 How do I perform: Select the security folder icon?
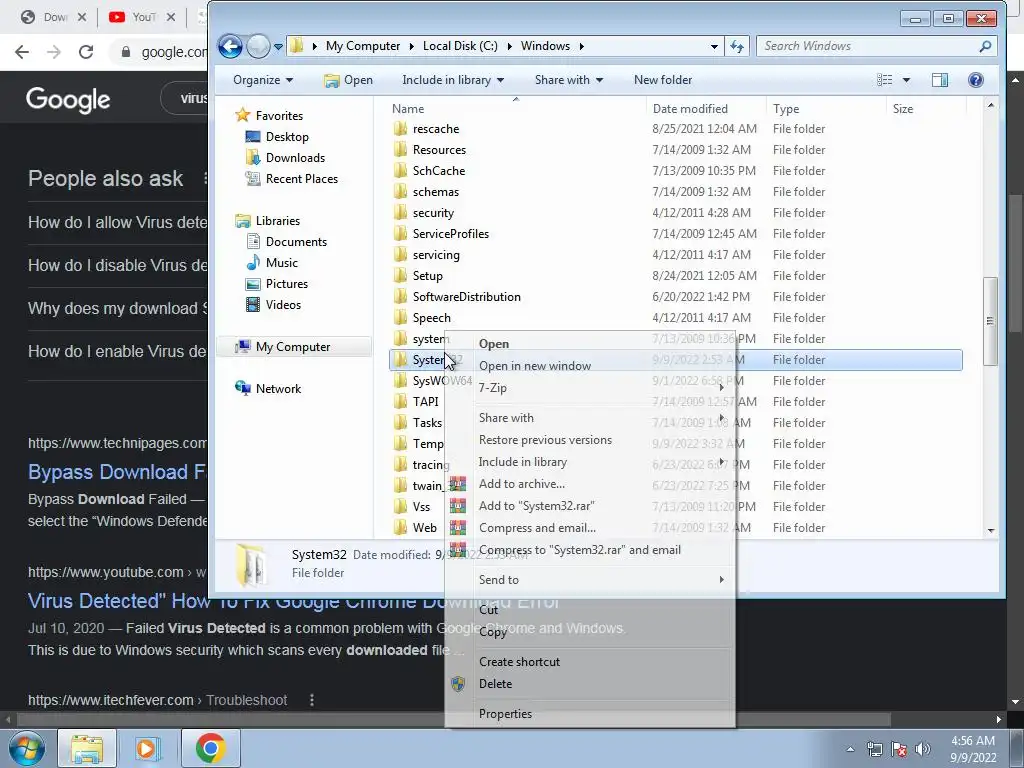400,212
